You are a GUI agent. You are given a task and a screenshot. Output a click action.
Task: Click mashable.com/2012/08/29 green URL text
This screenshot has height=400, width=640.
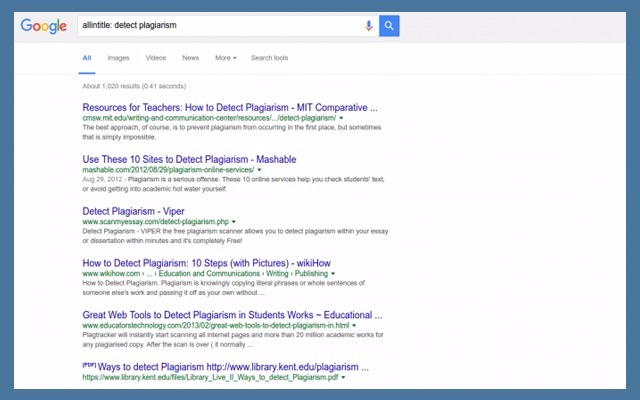168,170
